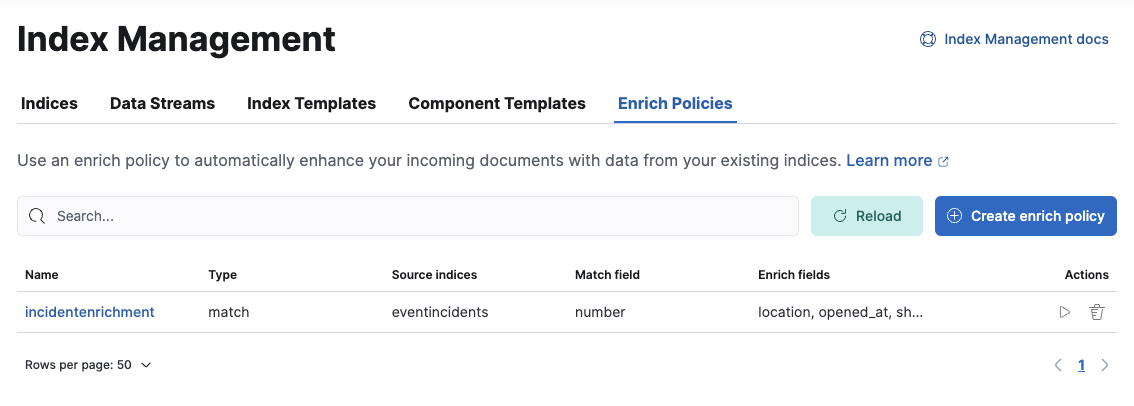The width and height of the screenshot is (1134, 406).
Task: Select page number 1 in pagination
Action: pos(1081,365)
